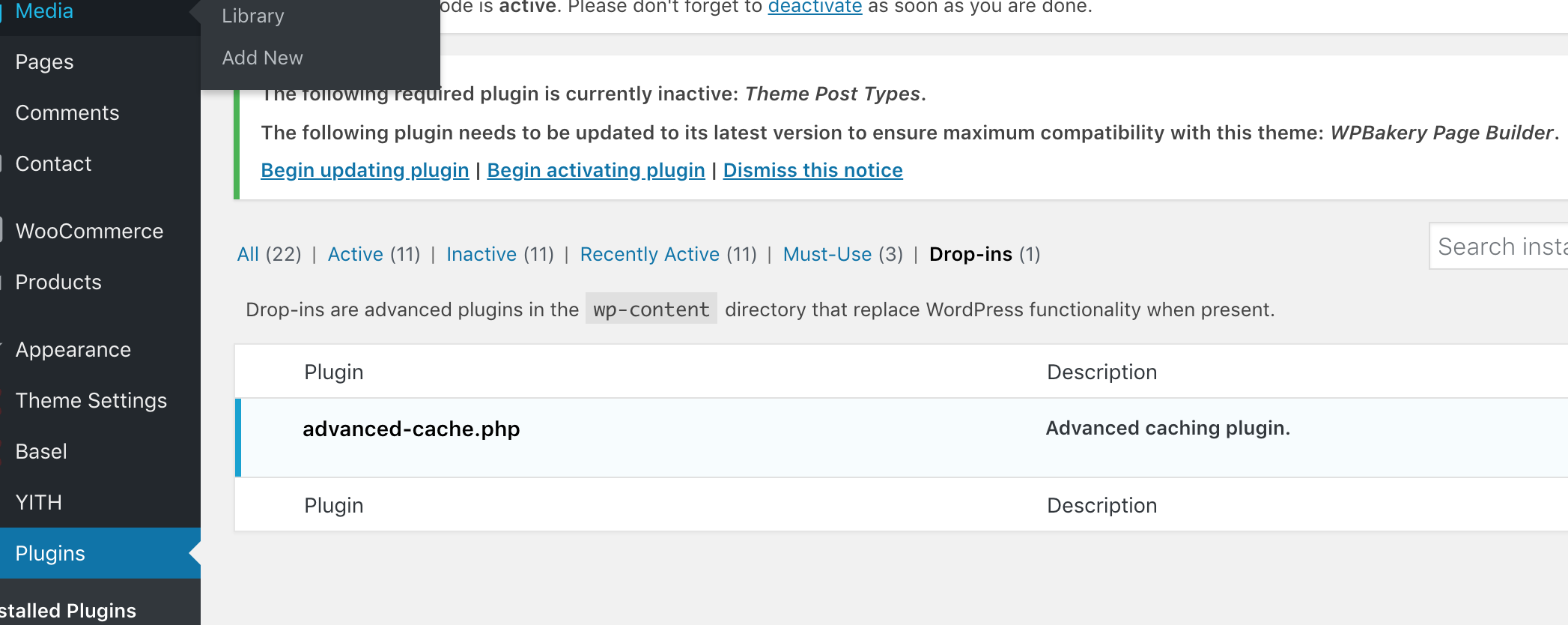Click the deactivate link in notice
Screen dimensions: 1568x625
click(x=815, y=7)
